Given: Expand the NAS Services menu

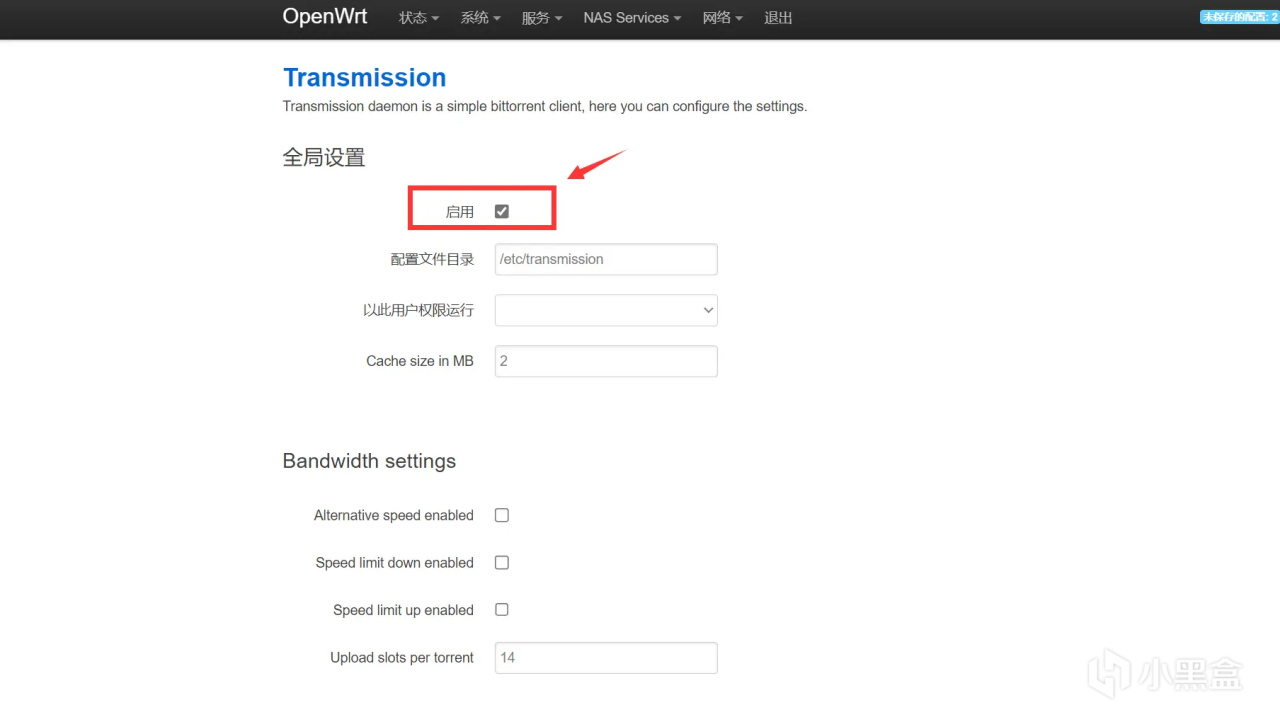Looking at the screenshot, I should coord(632,18).
